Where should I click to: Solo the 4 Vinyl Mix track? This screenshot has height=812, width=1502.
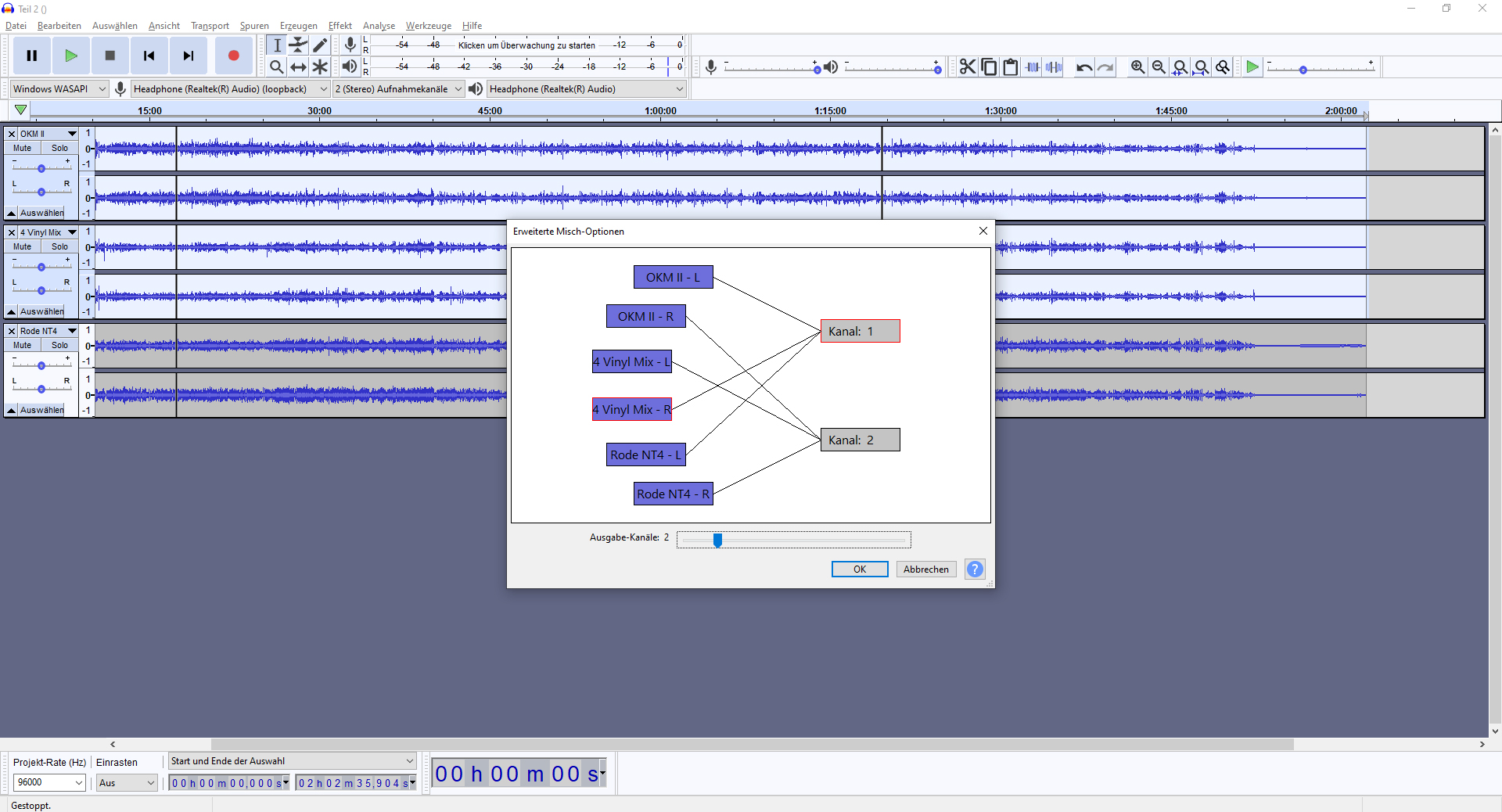tap(59, 246)
